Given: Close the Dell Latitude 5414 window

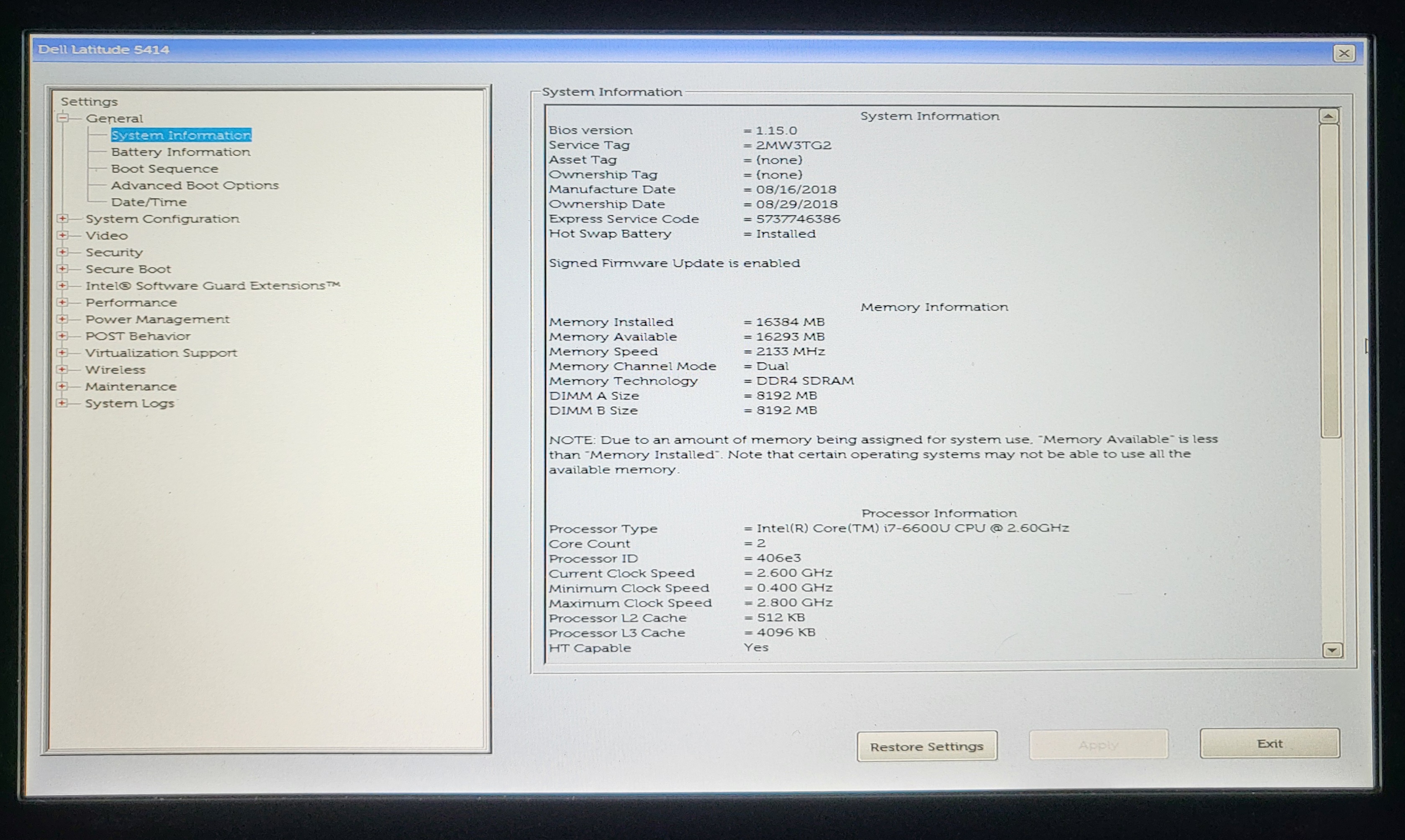Looking at the screenshot, I should (x=1343, y=54).
